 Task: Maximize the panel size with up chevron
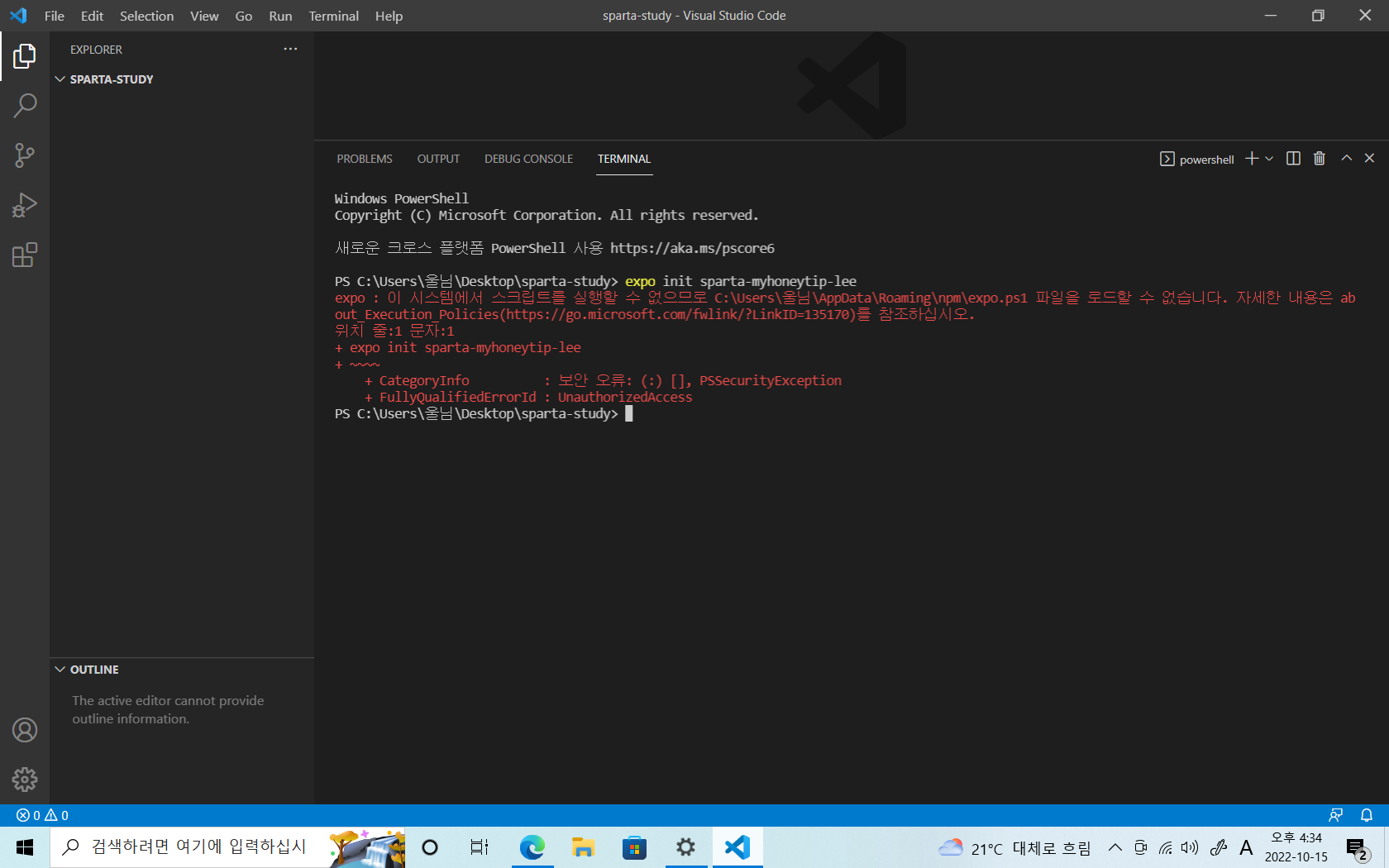coord(1347,158)
